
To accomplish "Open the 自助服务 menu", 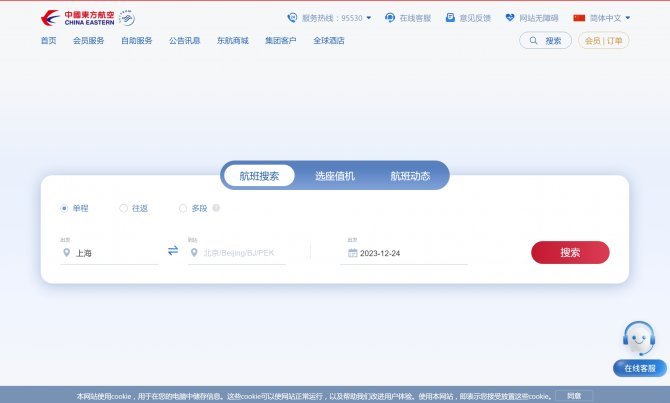I will 137,41.
